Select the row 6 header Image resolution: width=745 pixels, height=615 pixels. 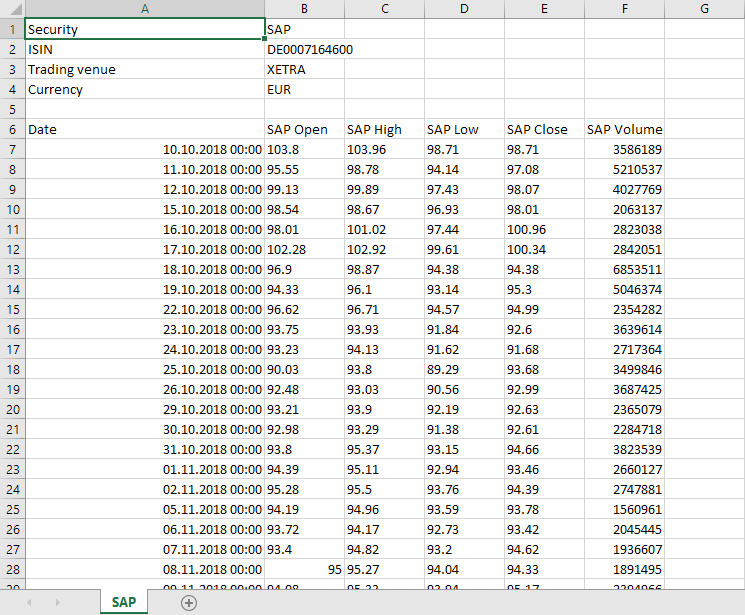tap(12, 129)
